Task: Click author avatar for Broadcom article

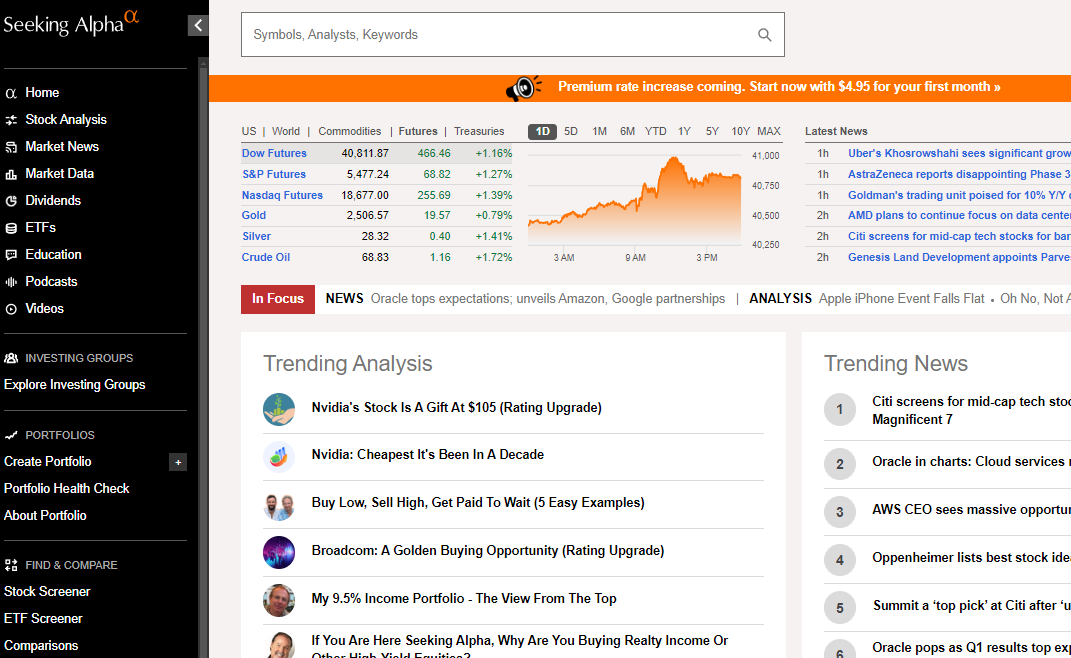Action: point(279,553)
